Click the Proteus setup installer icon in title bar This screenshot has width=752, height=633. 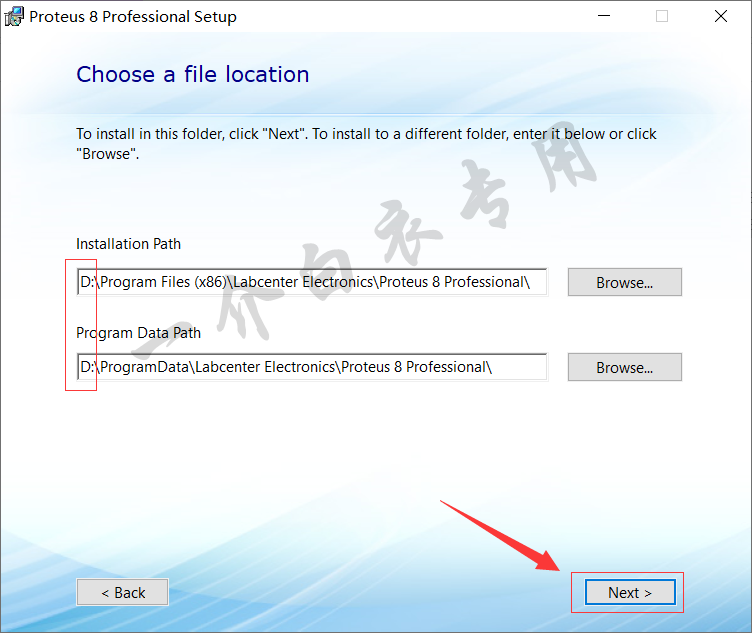pyautogui.click(x=14, y=16)
